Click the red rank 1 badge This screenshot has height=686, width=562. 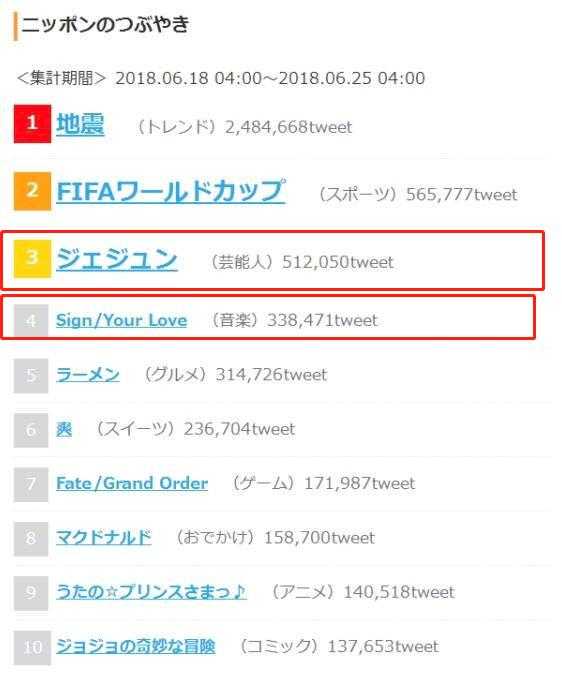coord(32,124)
